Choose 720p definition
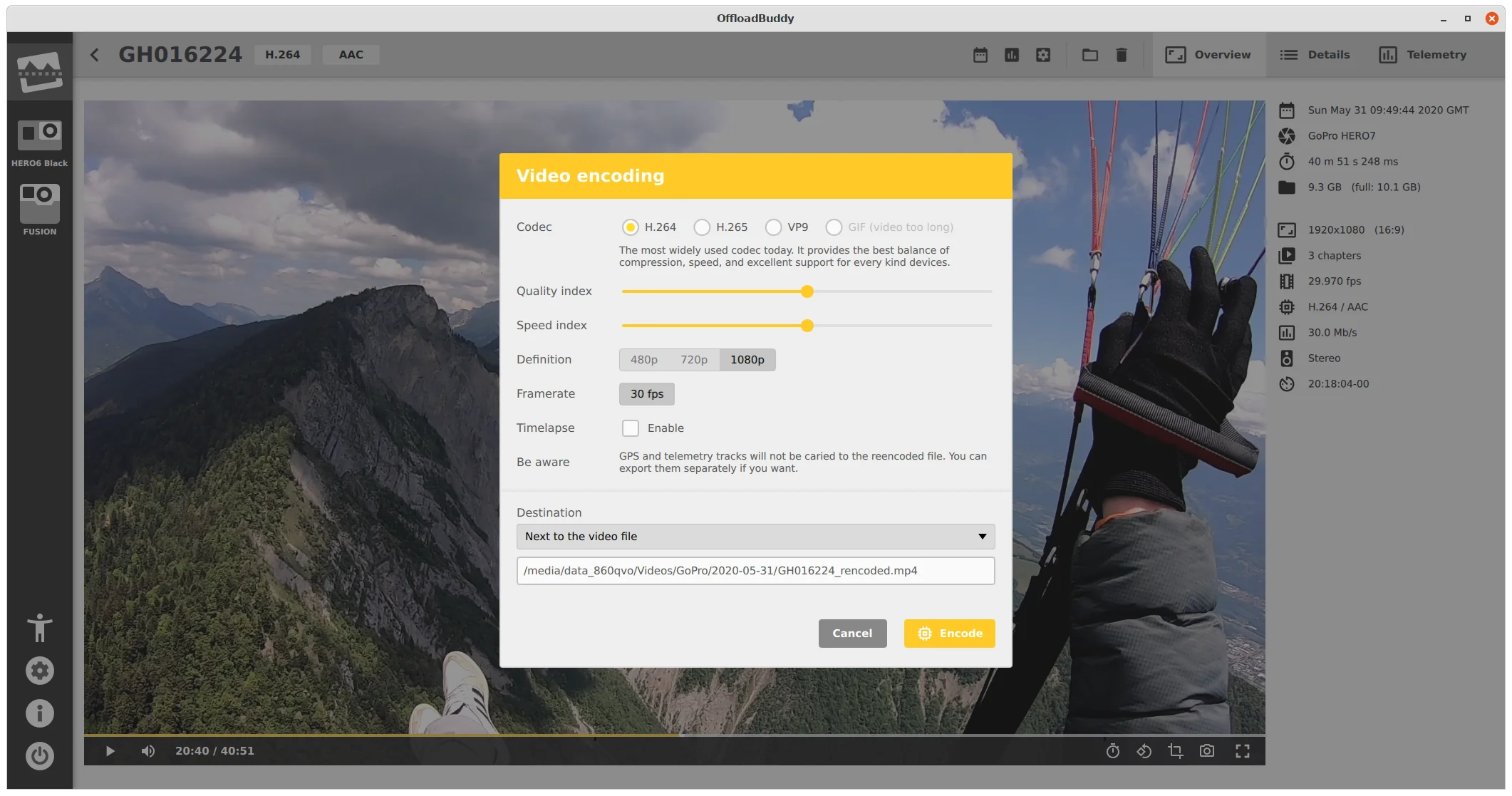This screenshot has height=796, width=1512. (x=694, y=360)
